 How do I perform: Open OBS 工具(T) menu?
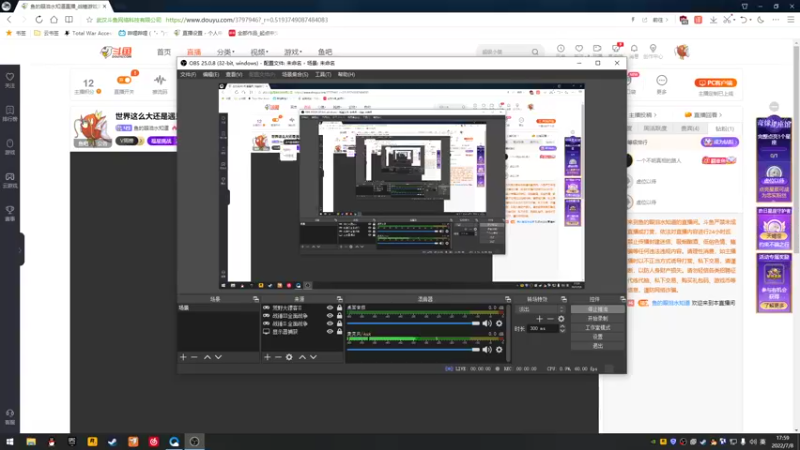click(322, 74)
